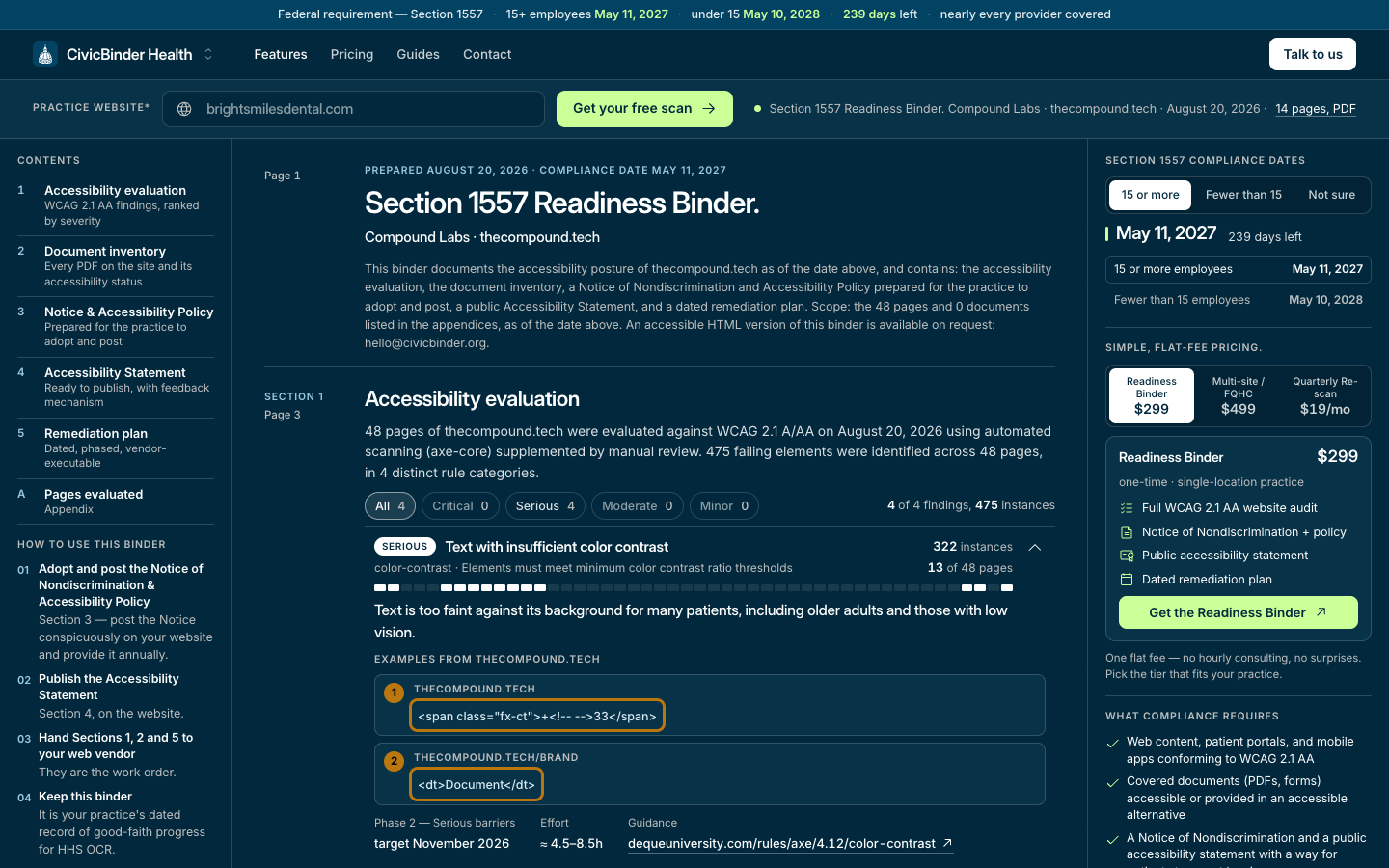Select the Quarterly Re-scan $19/mo pricing tab
Viewport: 1389px width, 868px height.
[1325, 395]
